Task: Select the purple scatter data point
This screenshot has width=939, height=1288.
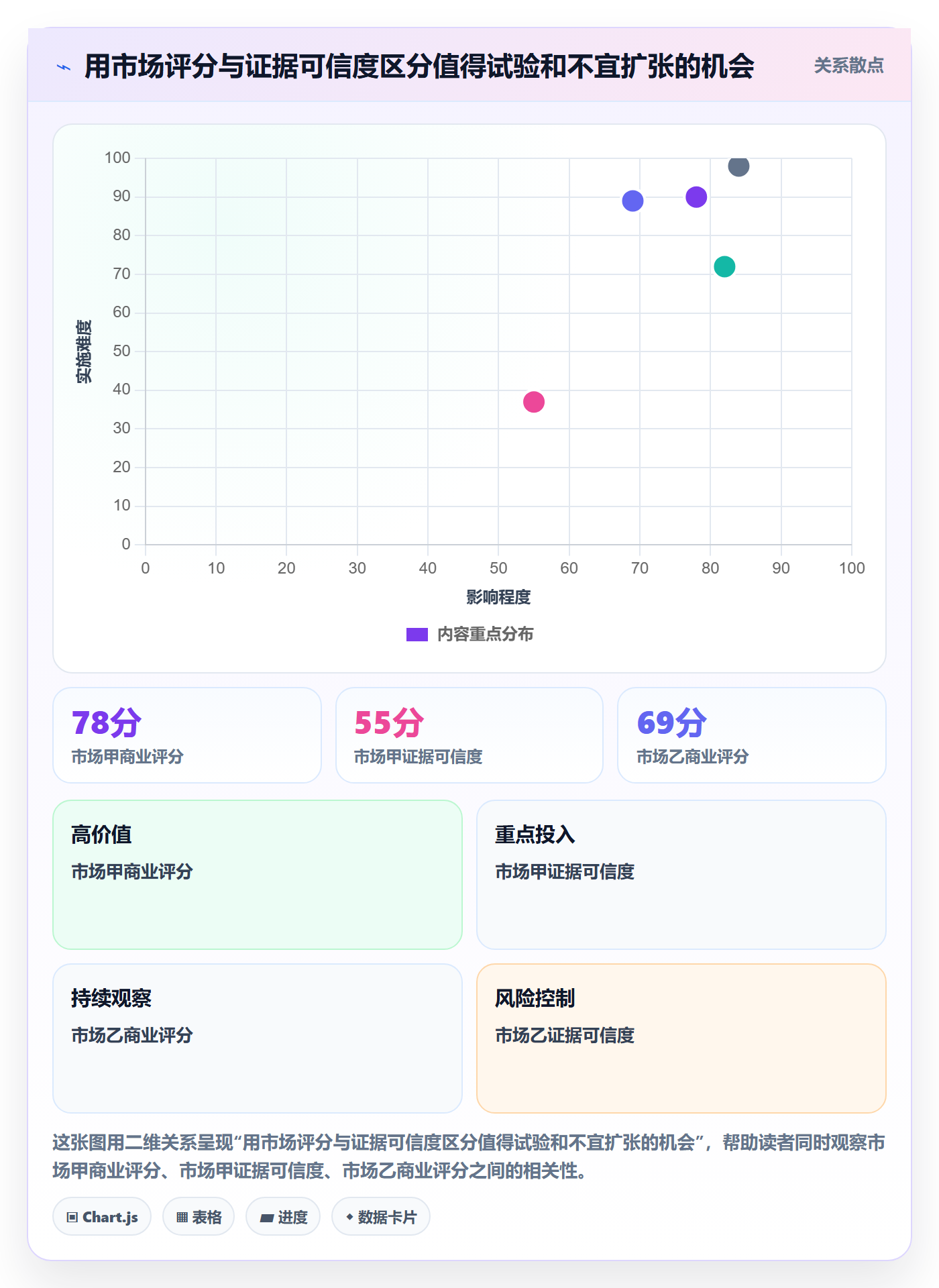Action: [696, 197]
